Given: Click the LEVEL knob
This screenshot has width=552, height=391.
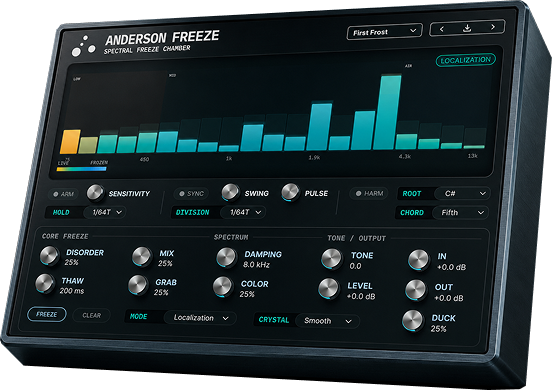Looking at the screenshot, I should (328, 289).
